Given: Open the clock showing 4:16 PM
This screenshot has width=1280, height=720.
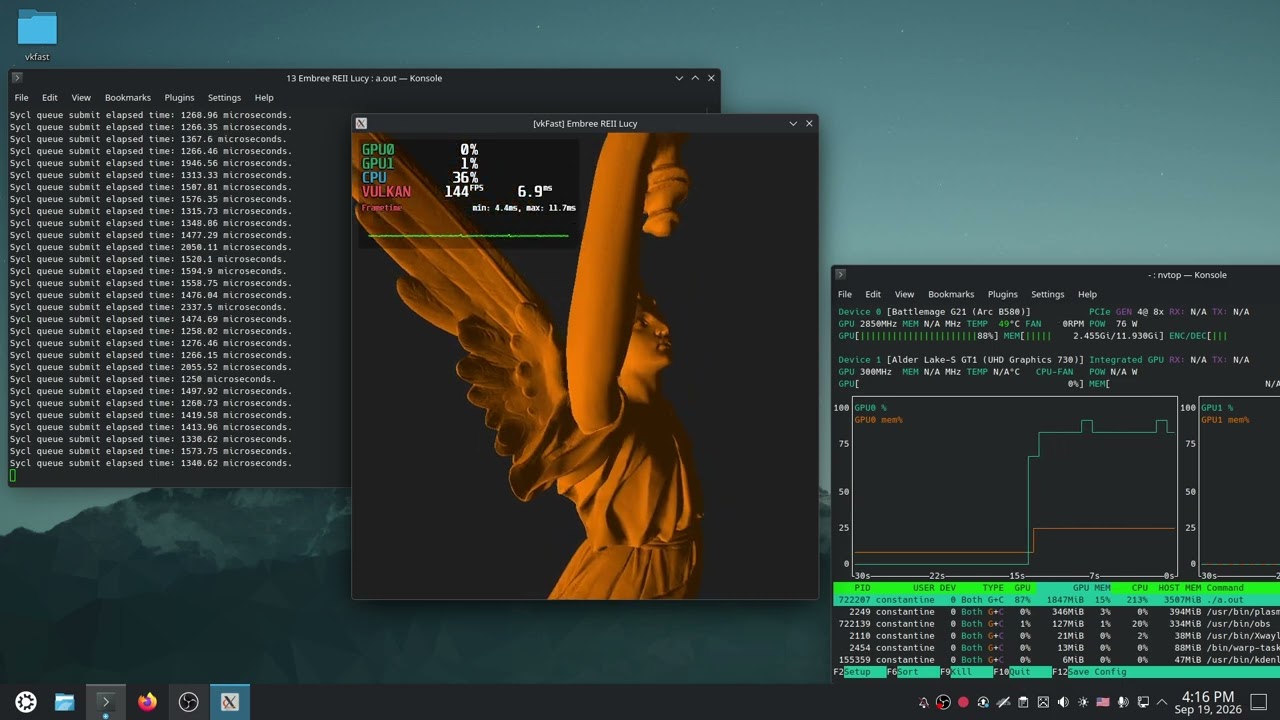Looking at the screenshot, I should (x=1208, y=702).
